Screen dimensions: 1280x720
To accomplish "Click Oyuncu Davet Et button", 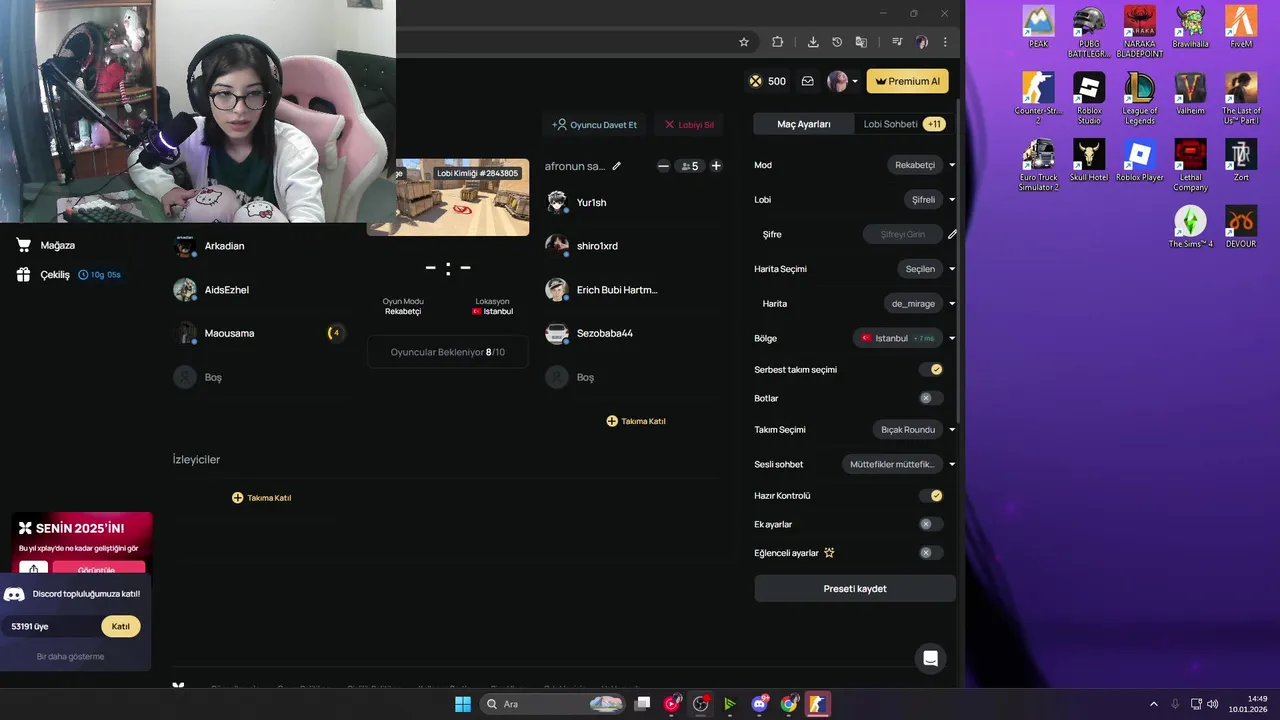I will 594,125.
